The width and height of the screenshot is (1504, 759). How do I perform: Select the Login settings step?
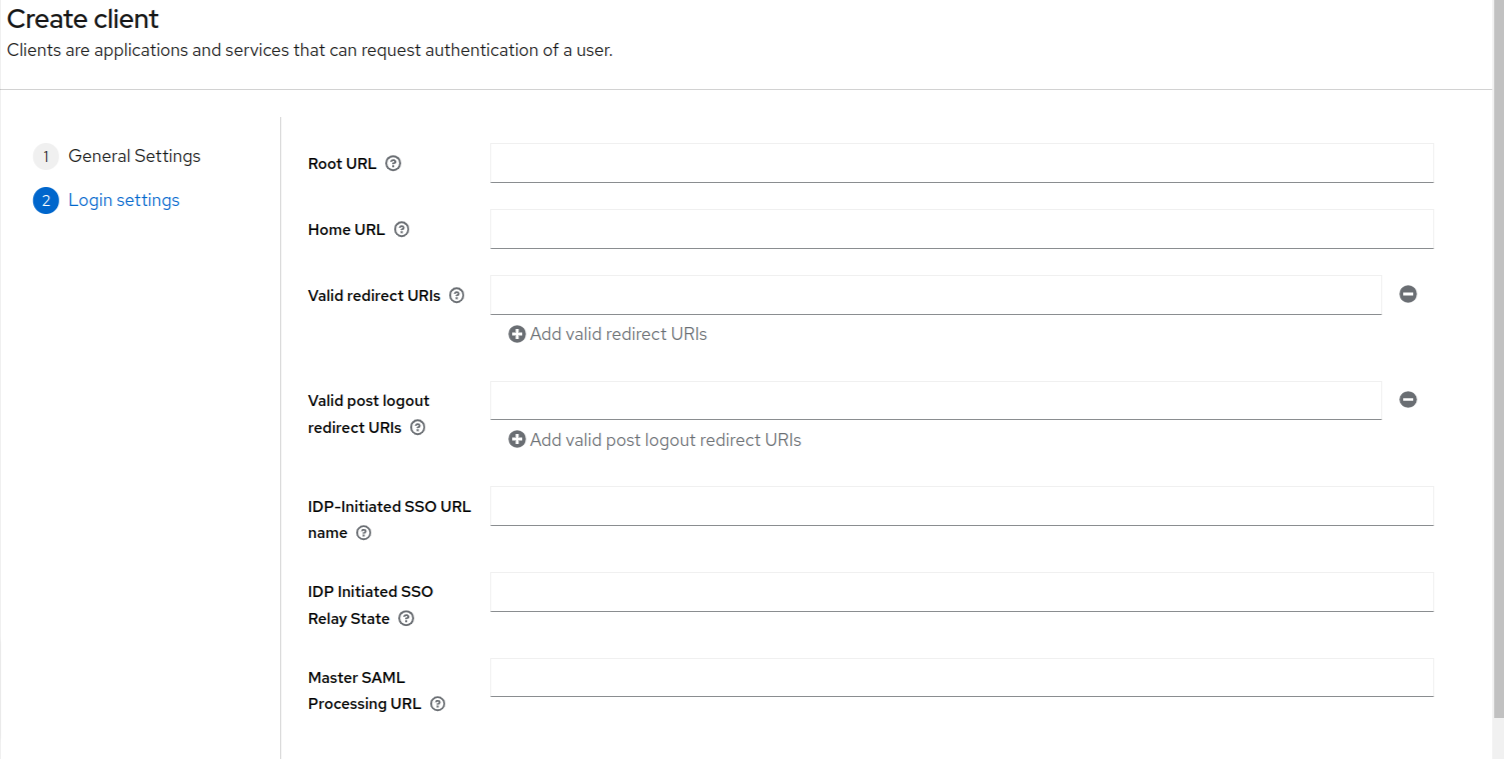coord(123,200)
